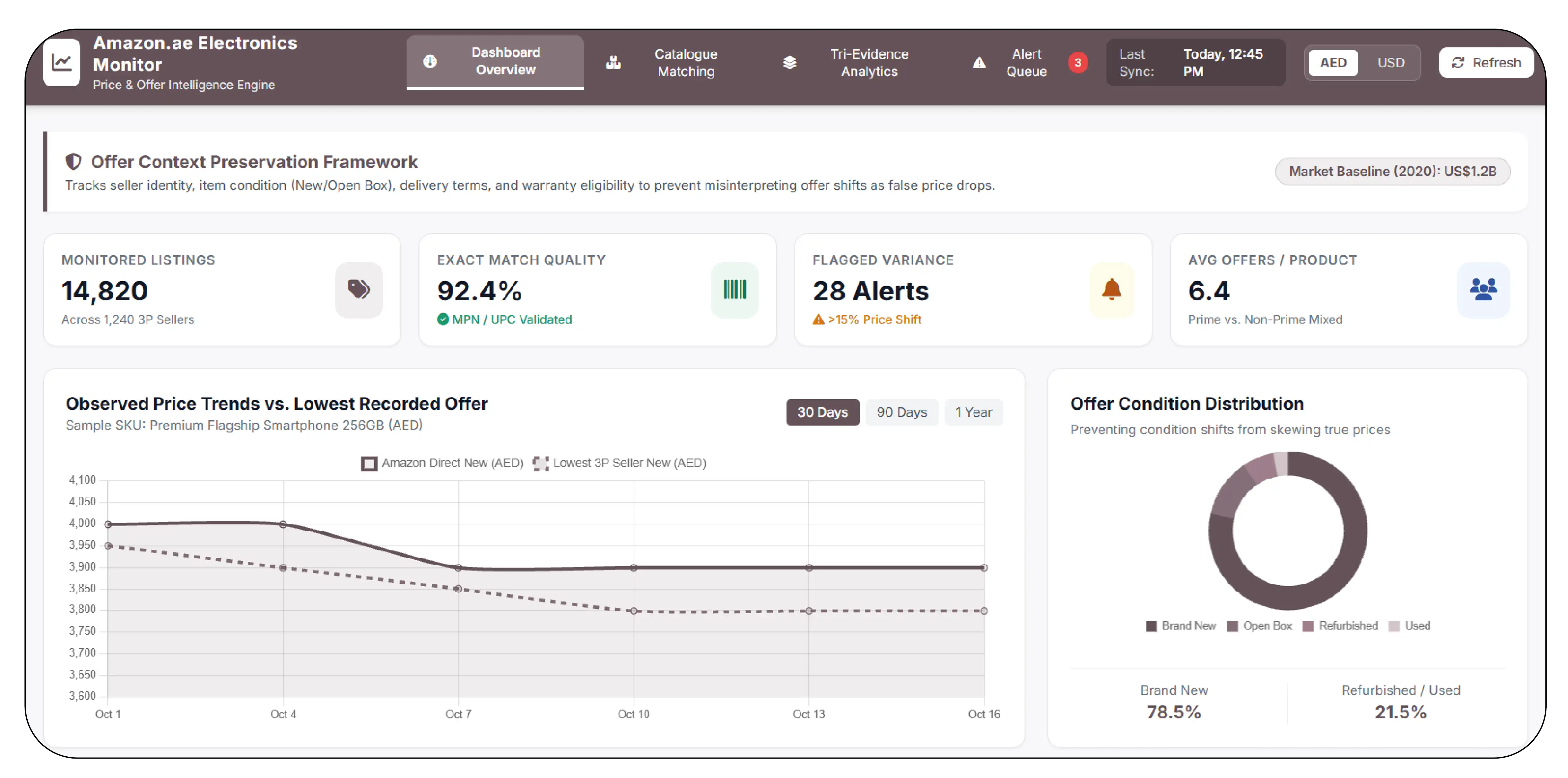Click the 92.4% match quality value
Viewport: 1568px width, 778px height.
coord(479,291)
